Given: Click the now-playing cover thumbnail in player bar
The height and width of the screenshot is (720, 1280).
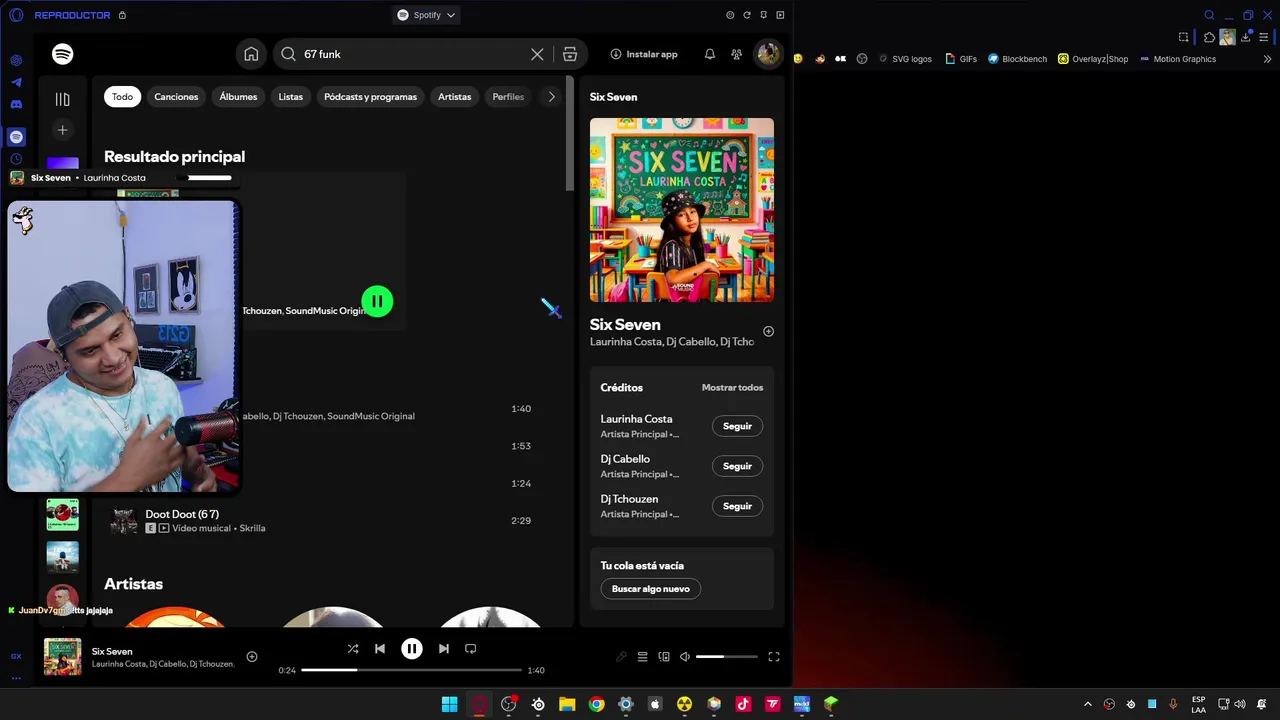Looking at the screenshot, I should pyautogui.click(x=62, y=657).
